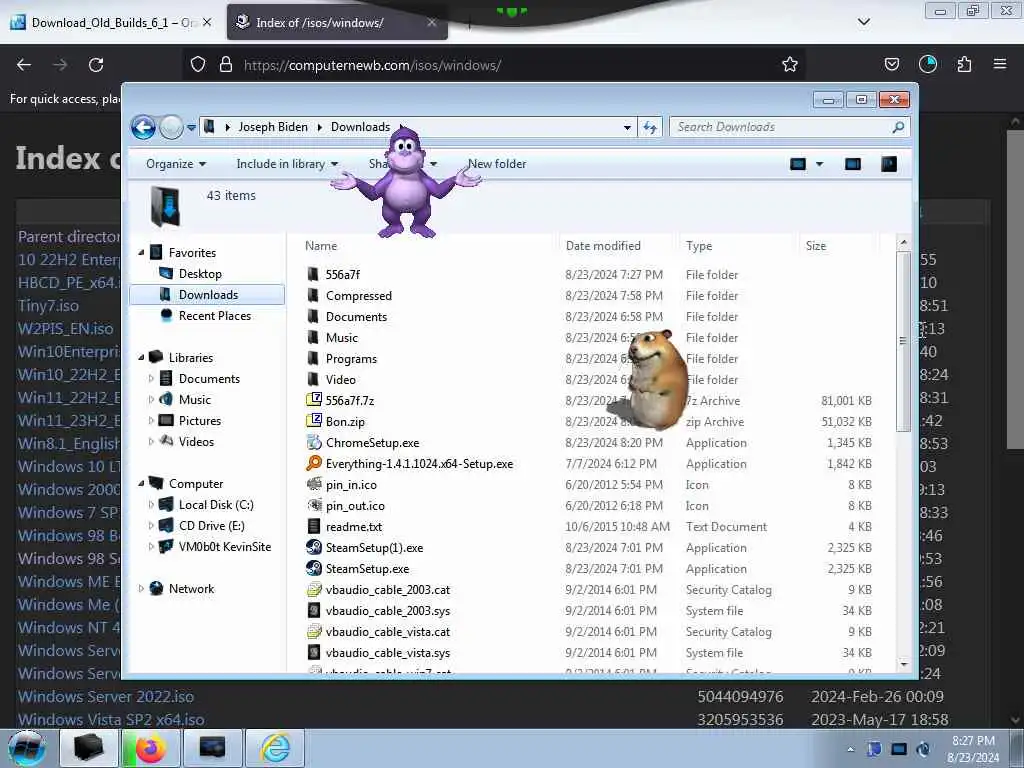This screenshot has height=768, width=1024.
Task: Select the 556a7f.7z archive icon
Action: (314, 400)
